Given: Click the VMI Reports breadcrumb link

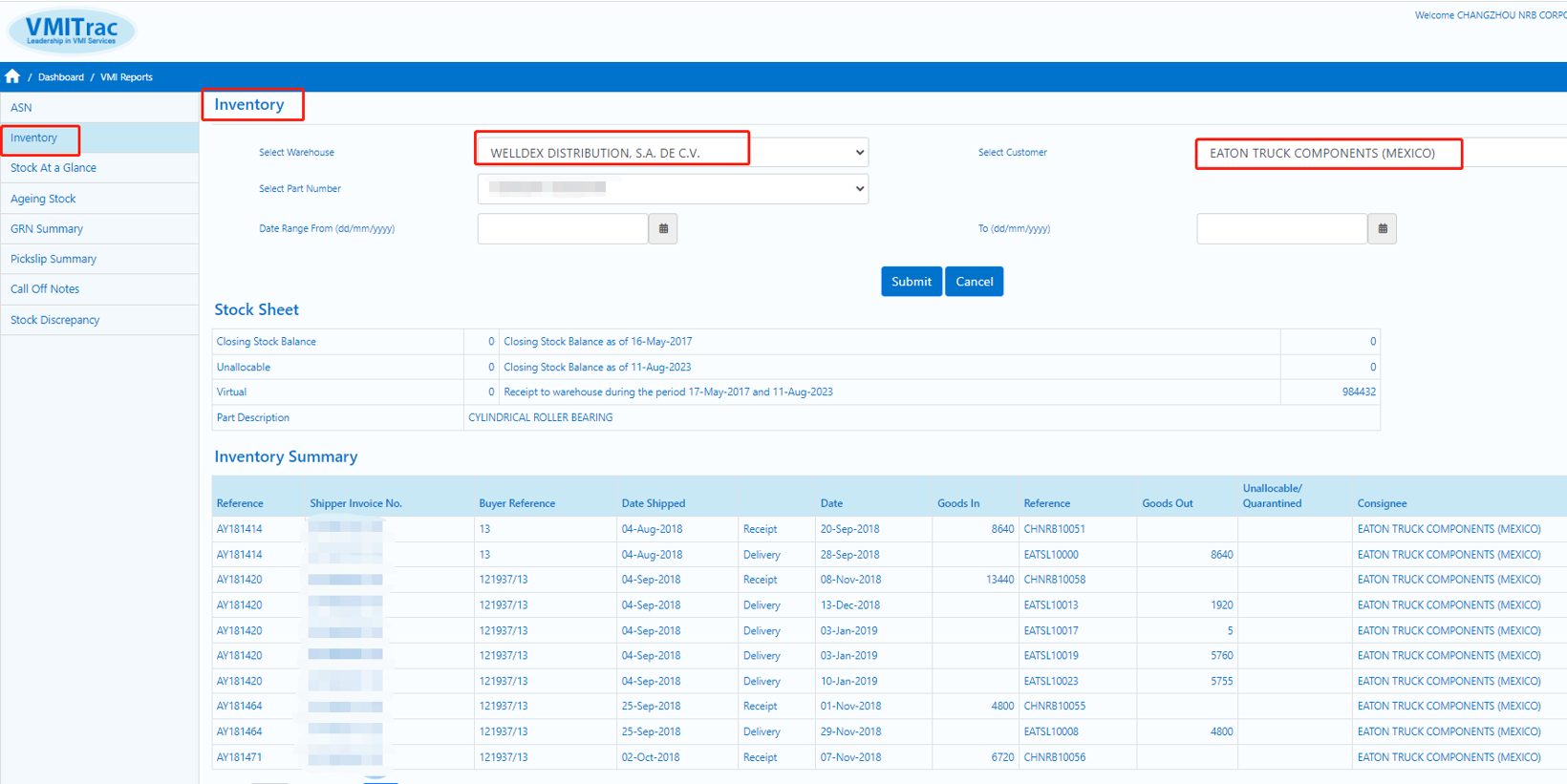Looking at the screenshot, I should [x=126, y=77].
